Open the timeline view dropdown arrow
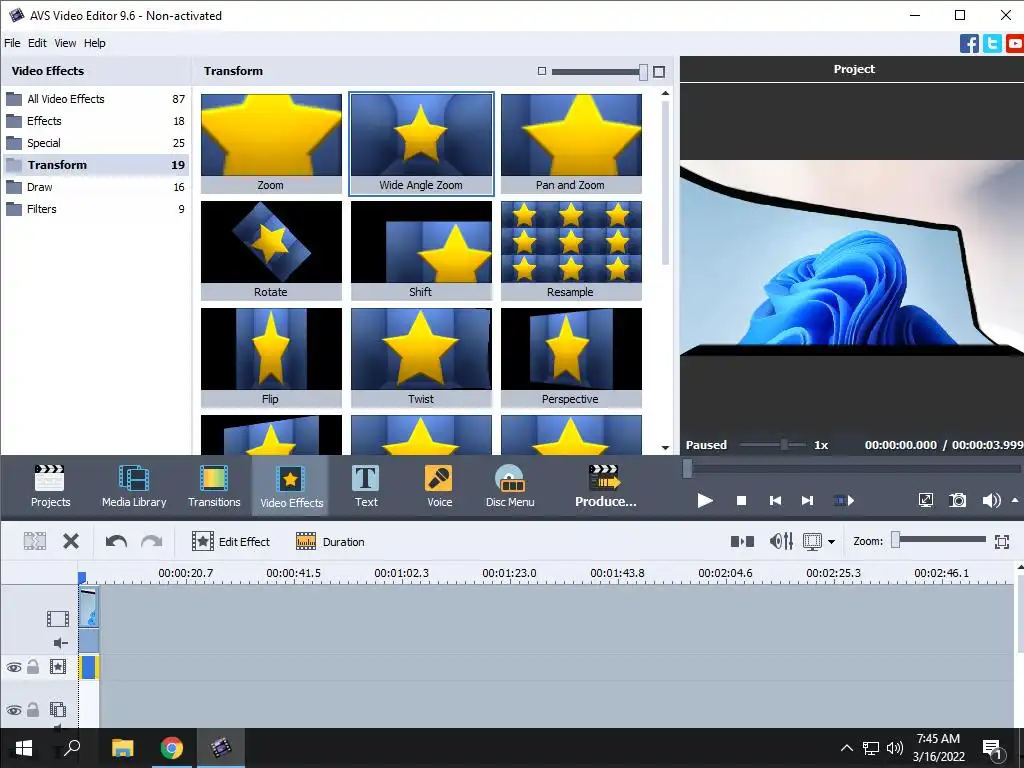1024x768 pixels. (x=831, y=541)
